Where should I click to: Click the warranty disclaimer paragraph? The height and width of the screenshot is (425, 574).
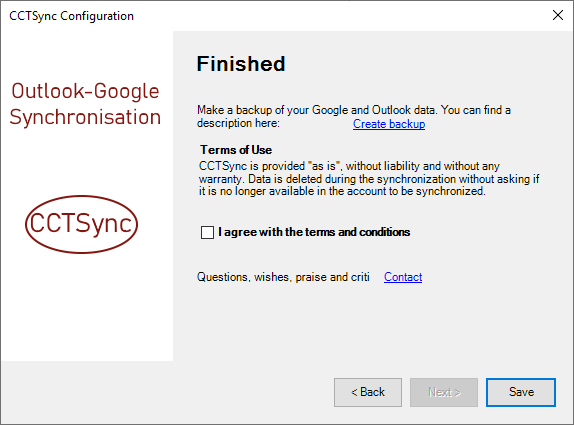point(369,179)
